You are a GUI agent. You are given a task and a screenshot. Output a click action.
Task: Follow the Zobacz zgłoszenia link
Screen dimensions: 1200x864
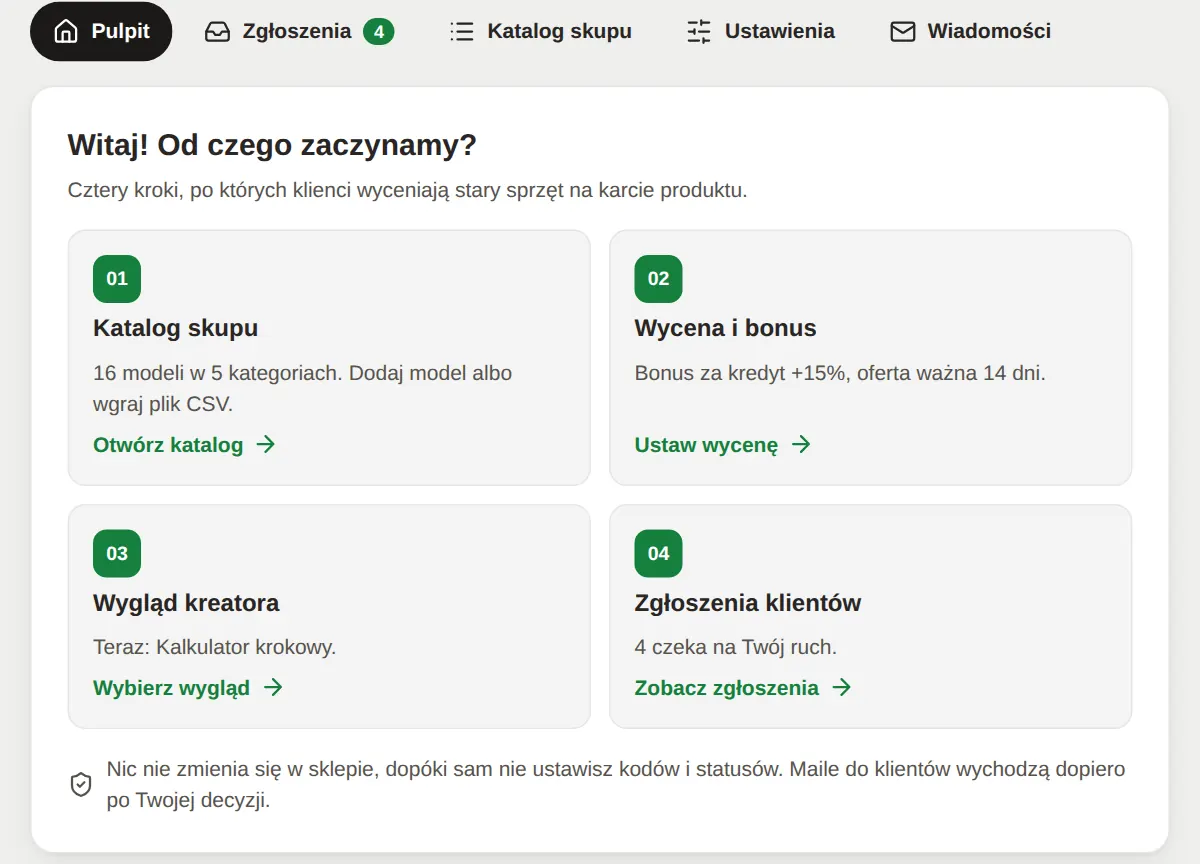point(743,688)
